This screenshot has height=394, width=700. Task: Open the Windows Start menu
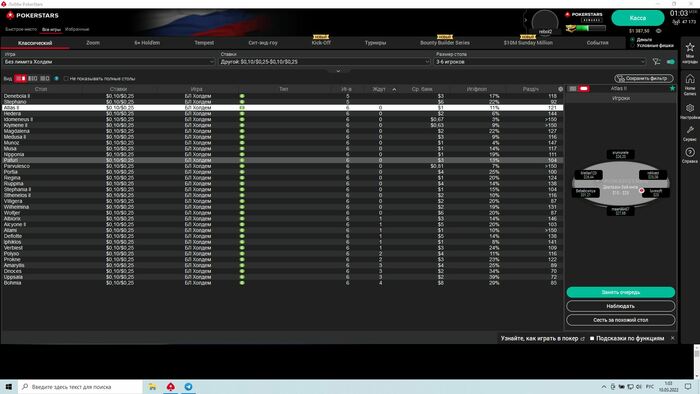click(8, 386)
